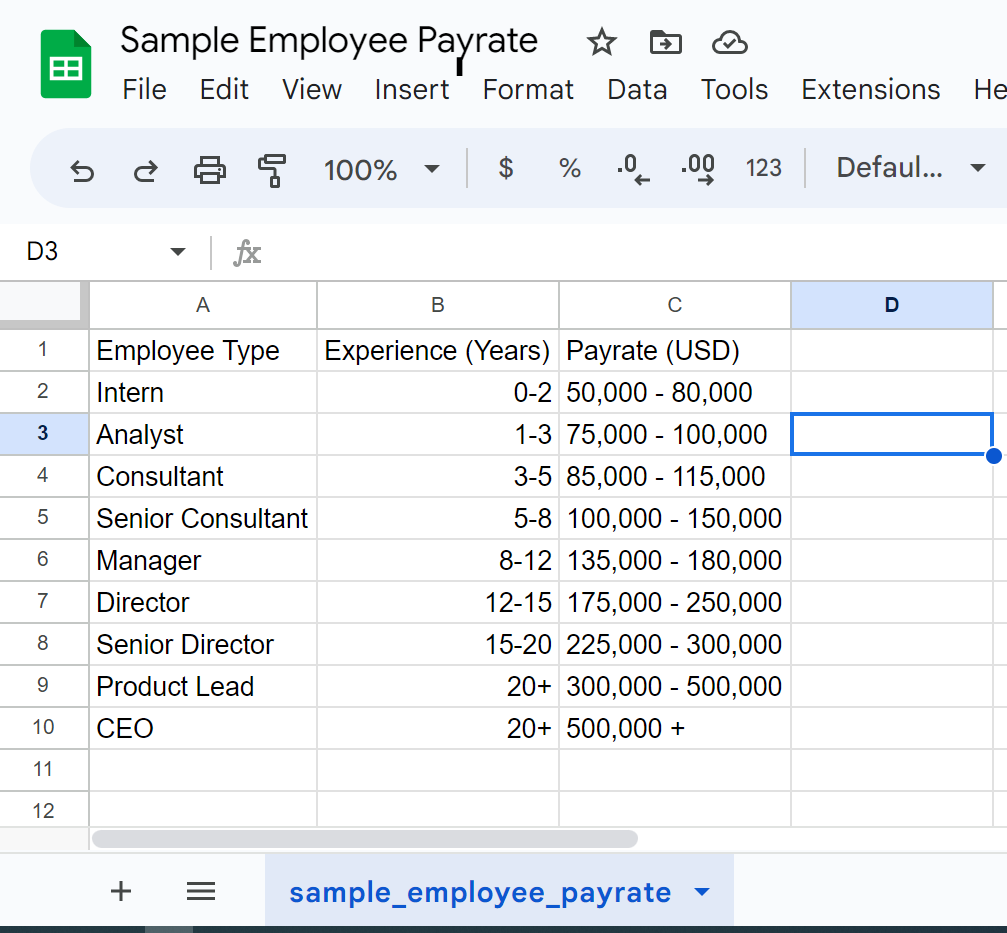
Task: Move spreadsheet to a folder
Action: [x=665, y=43]
